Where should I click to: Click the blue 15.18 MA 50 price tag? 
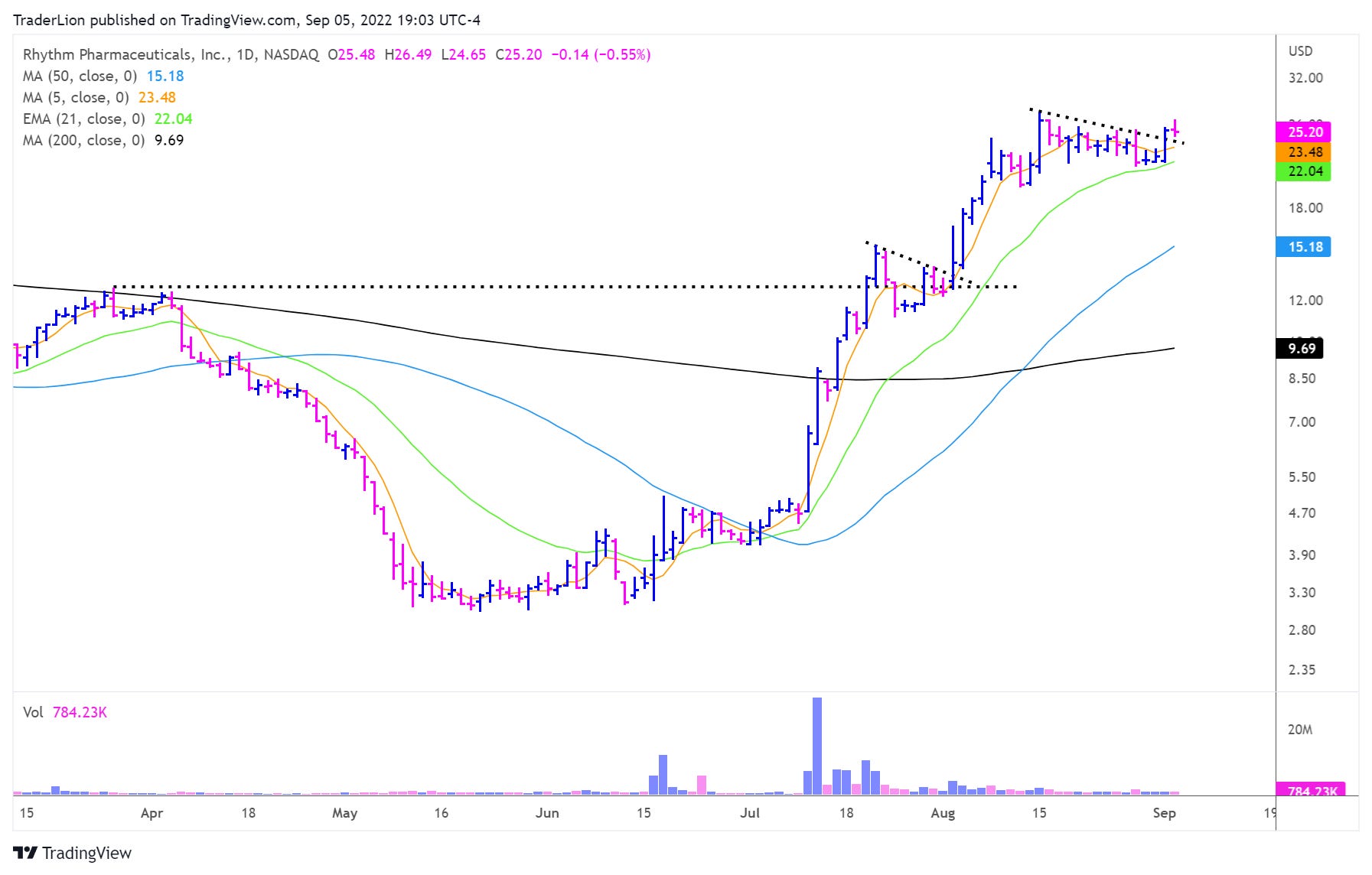click(1304, 247)
